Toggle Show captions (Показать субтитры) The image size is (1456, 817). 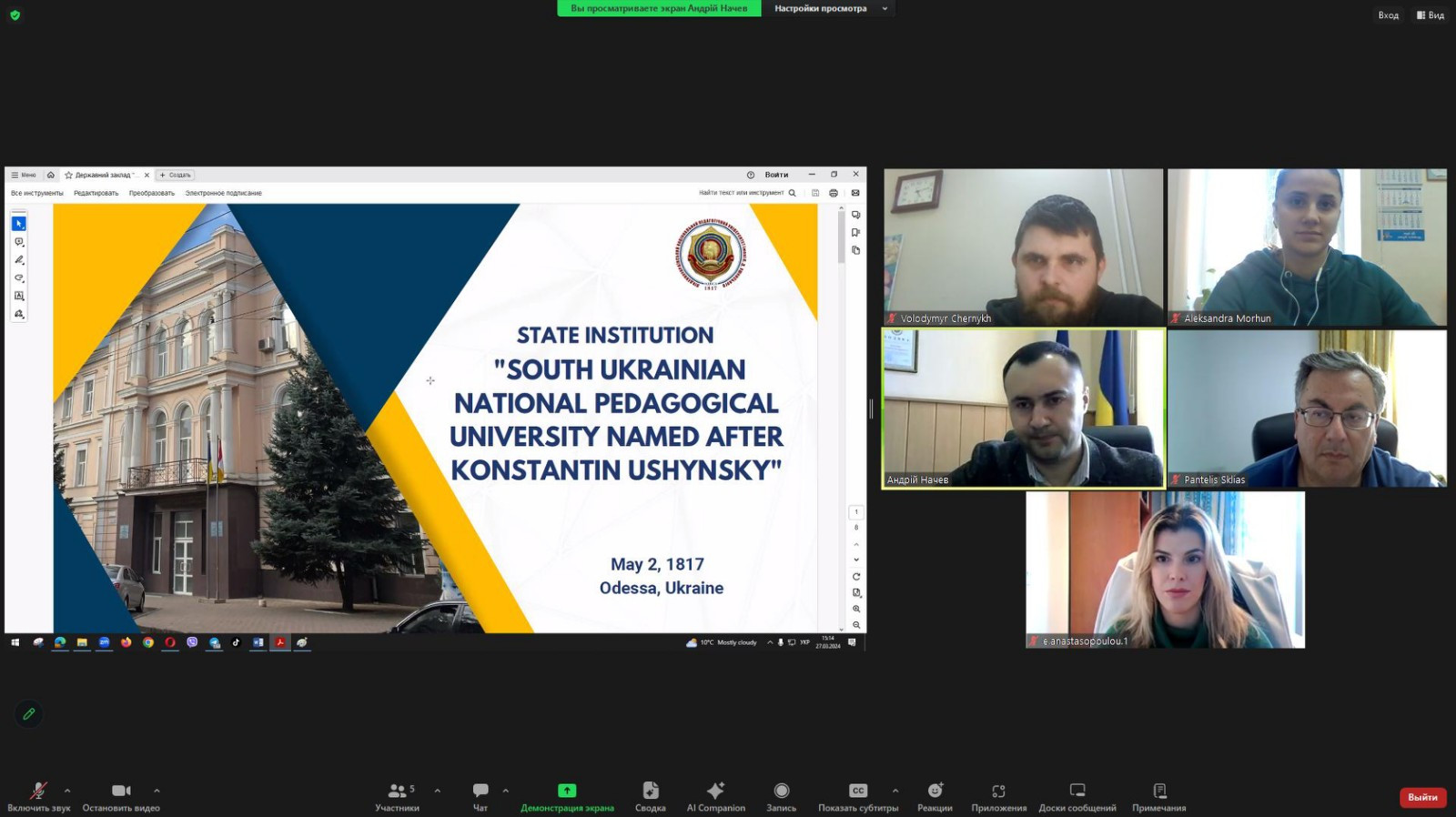(x=857, y=796)
